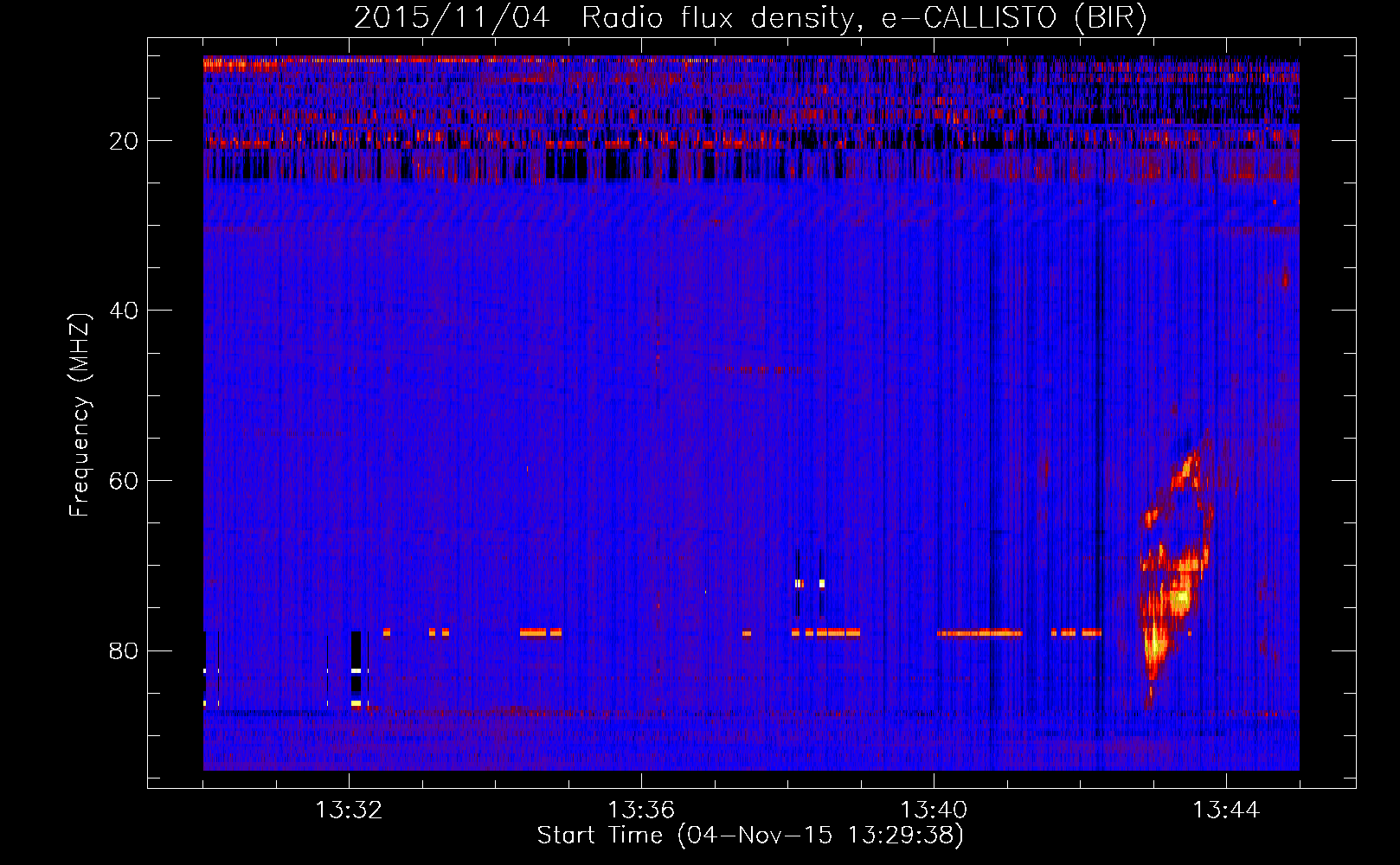Click the 'Start Time (04-Nov-15 13:29:38)' axis label
The width and height of the screenshot is (1400, 865).
pos(750,836)
